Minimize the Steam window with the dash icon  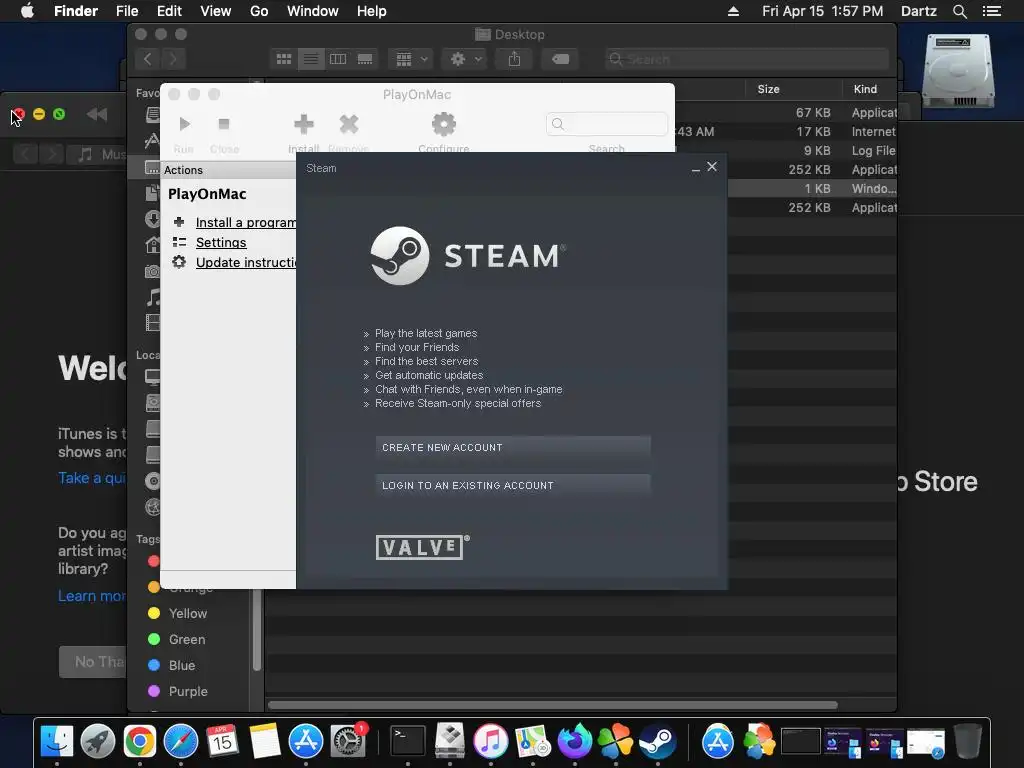point(696,168)
